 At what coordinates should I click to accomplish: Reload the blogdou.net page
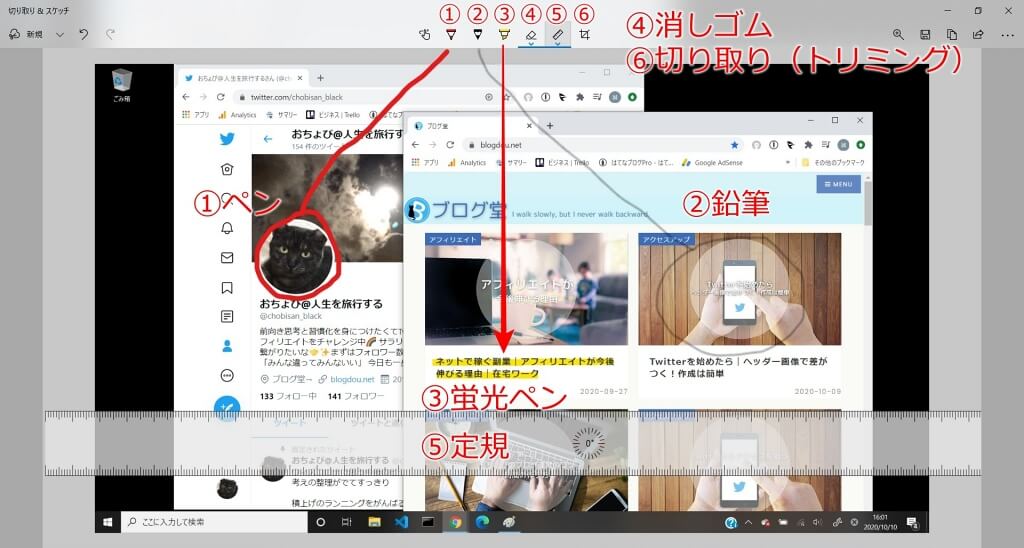pos(450,145)
